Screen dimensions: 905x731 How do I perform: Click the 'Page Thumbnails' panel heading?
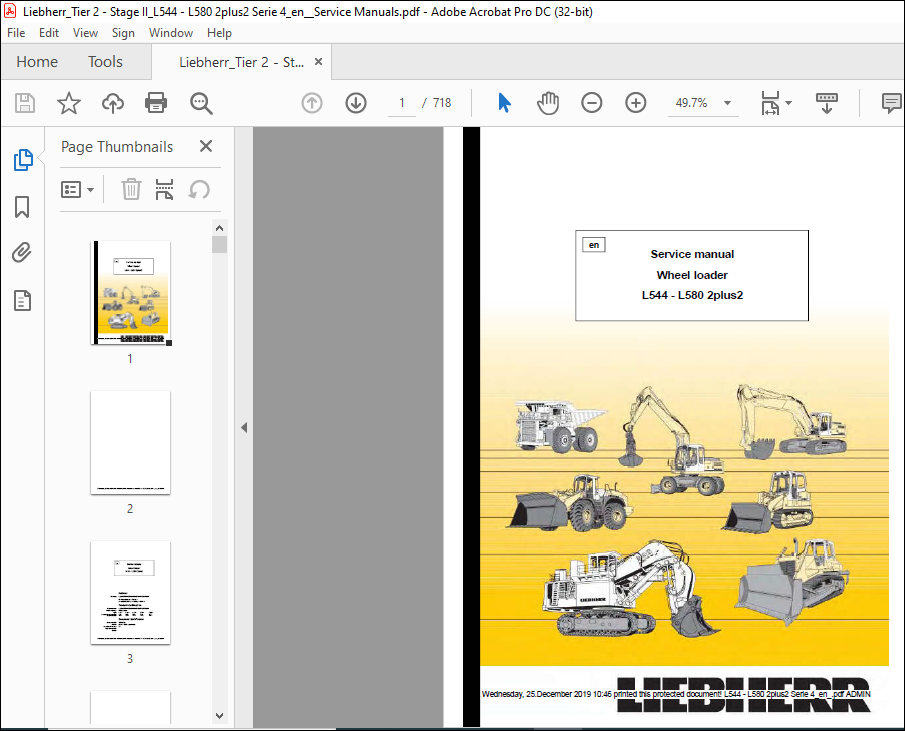coord(117,147)
